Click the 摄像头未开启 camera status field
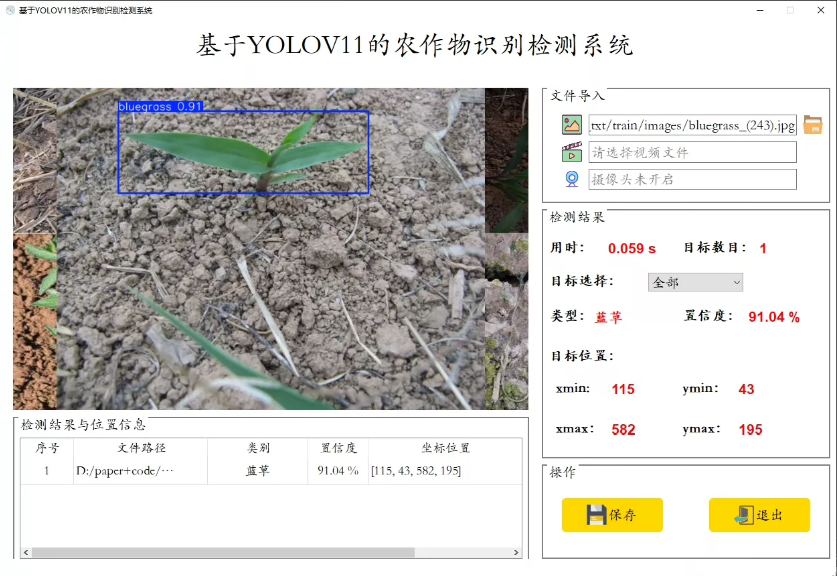837x576 pixels. (x=692, y=179)
